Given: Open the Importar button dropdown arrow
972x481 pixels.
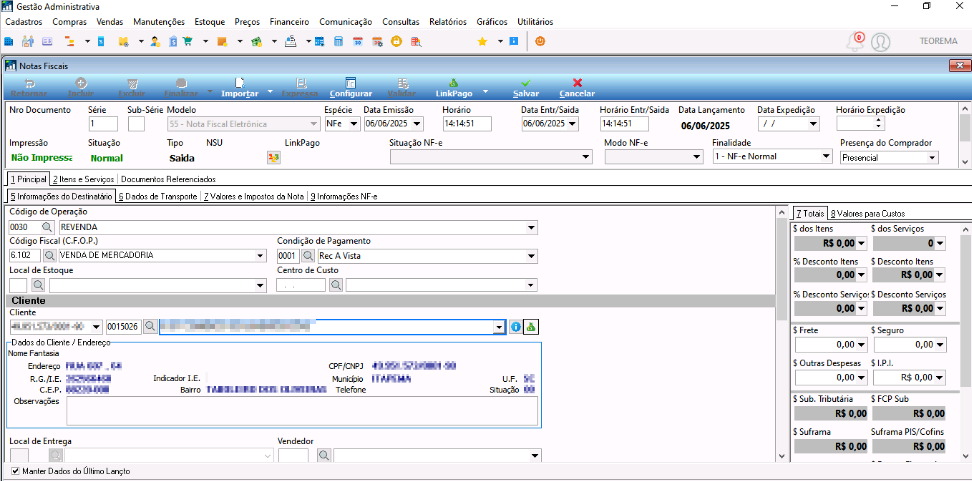Looking at the screenshot, I should pos(270,91).
